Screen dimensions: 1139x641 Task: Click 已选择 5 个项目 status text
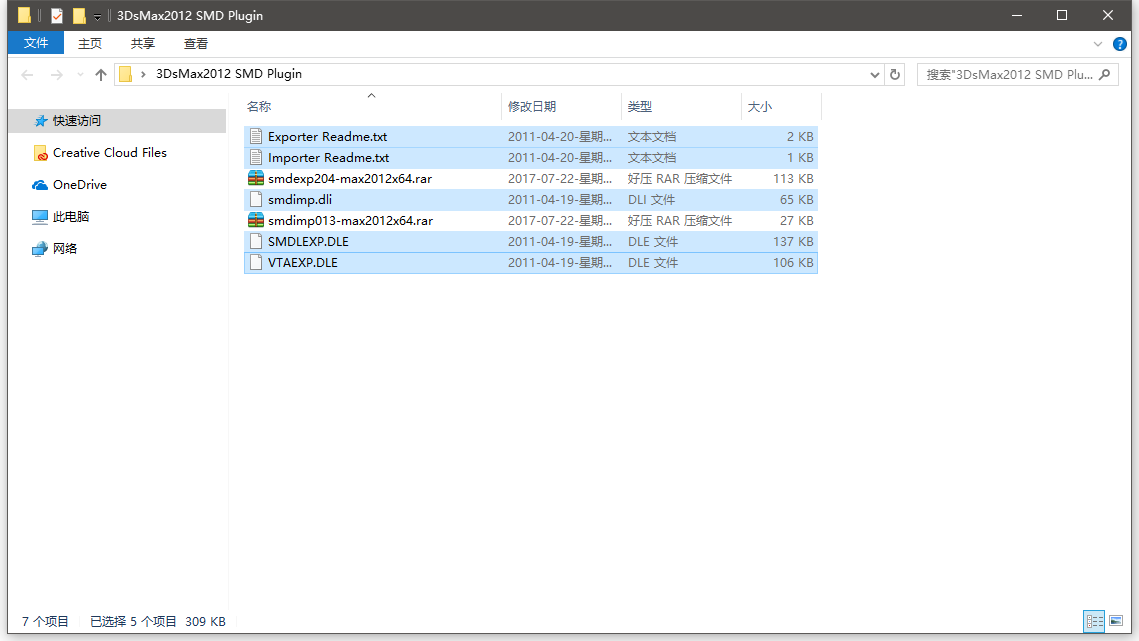pos(133,621)
